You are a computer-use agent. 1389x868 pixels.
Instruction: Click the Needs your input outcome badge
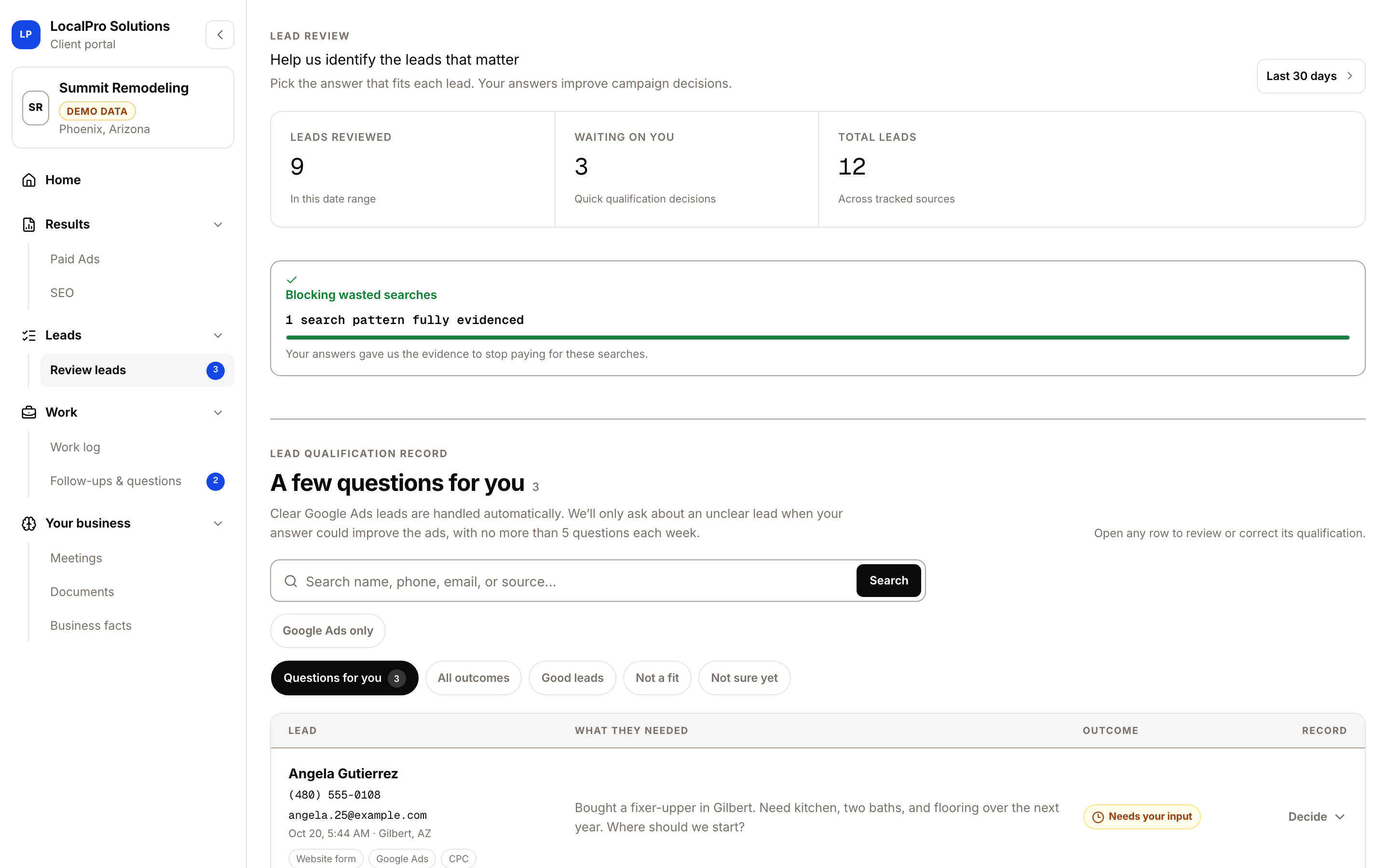point(1142,816)
